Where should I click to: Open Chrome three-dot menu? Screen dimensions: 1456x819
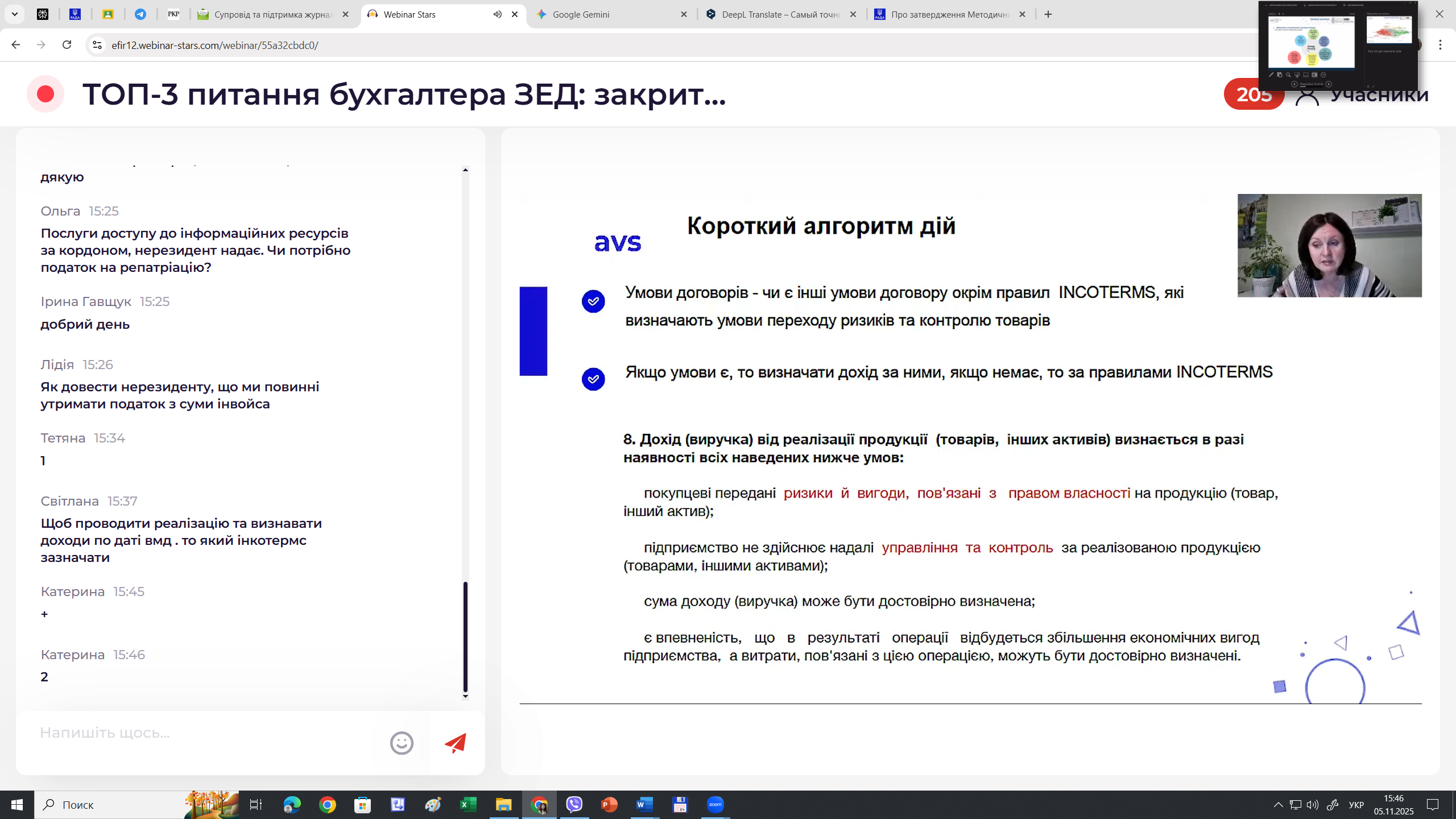(x=1440, y=45)
